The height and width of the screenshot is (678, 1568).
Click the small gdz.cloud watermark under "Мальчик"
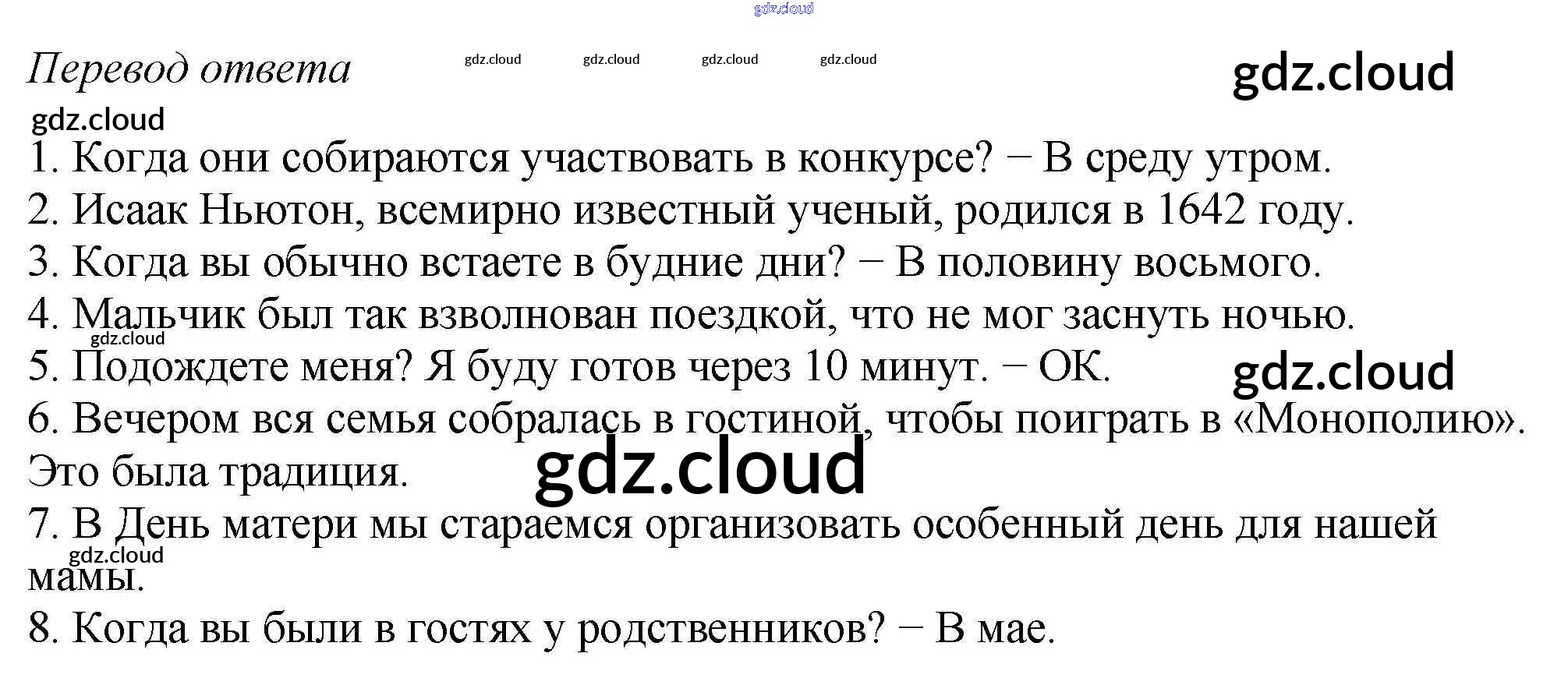[128, 338]
